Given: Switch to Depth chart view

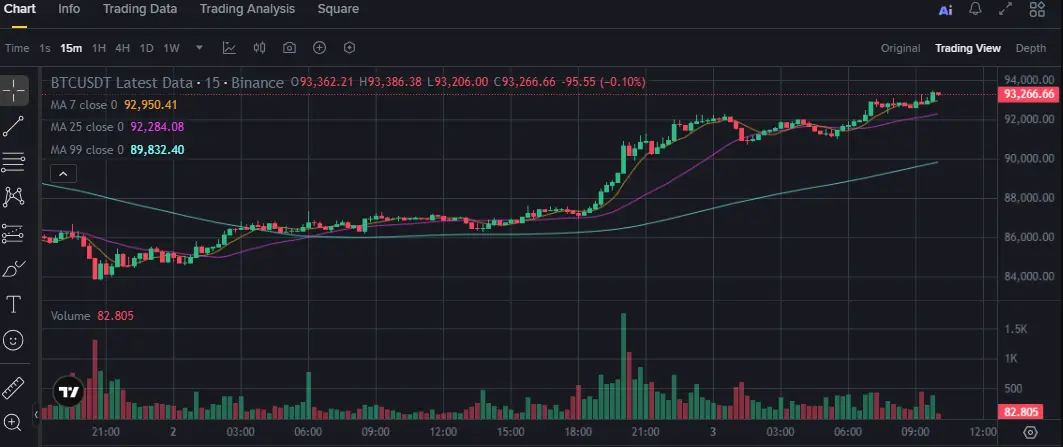Looking at the screenshot, I should [x=1030, y=48].
